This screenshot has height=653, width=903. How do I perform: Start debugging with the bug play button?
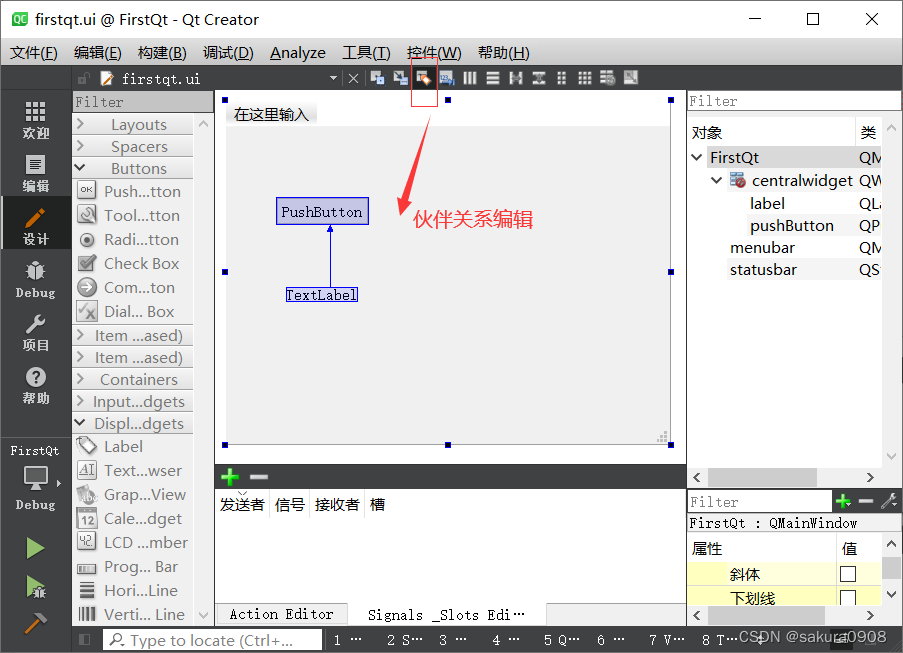point(35,586)
